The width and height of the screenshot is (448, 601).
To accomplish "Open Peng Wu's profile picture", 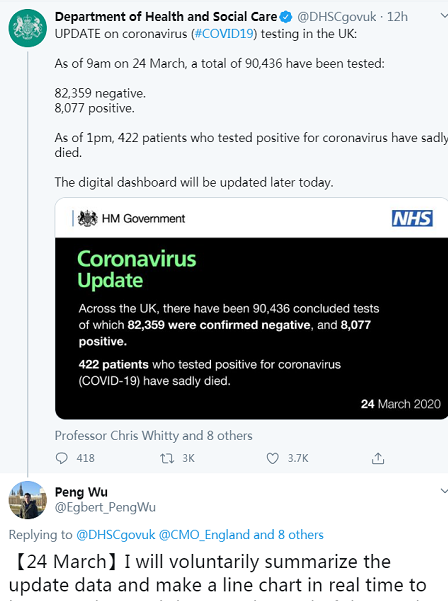I will [28, 500].
